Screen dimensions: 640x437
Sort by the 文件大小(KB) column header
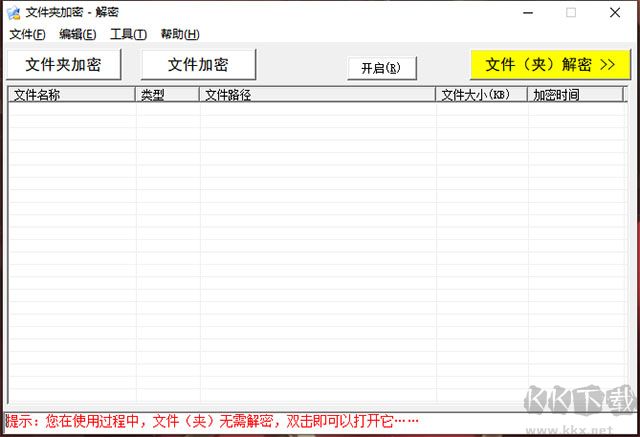click(482, 95)
